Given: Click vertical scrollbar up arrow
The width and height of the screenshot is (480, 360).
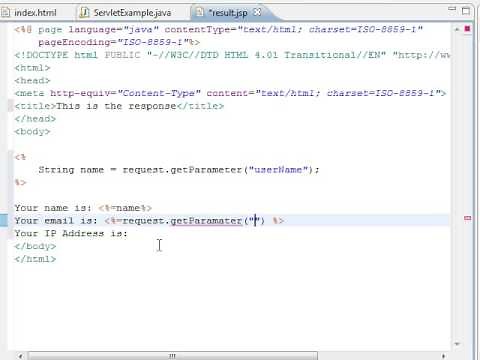Looking at the screenshot, I should (x=457, y=29).
